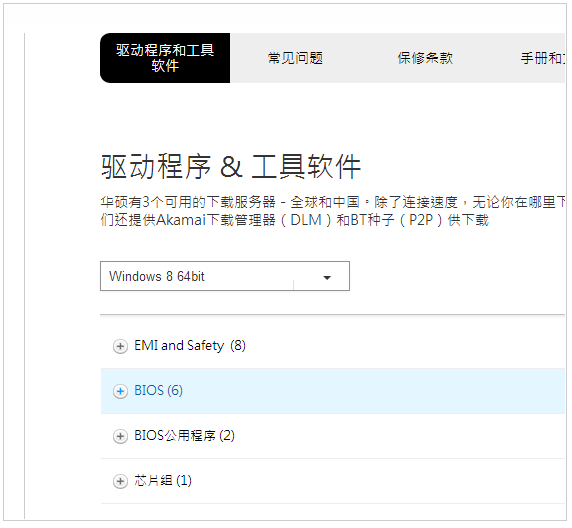Select the Windows 8 64bit combo box text
572x528 pixels.
157,277
